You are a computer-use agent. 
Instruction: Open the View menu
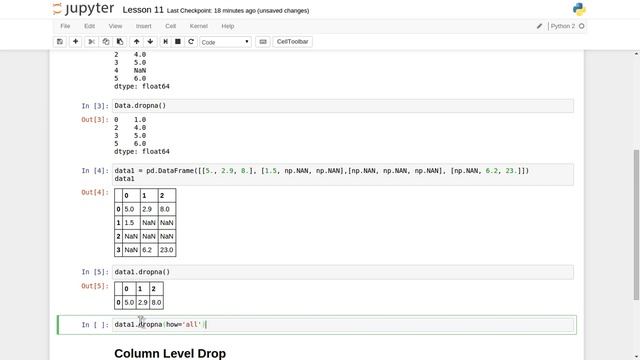[x=116, y=26]
